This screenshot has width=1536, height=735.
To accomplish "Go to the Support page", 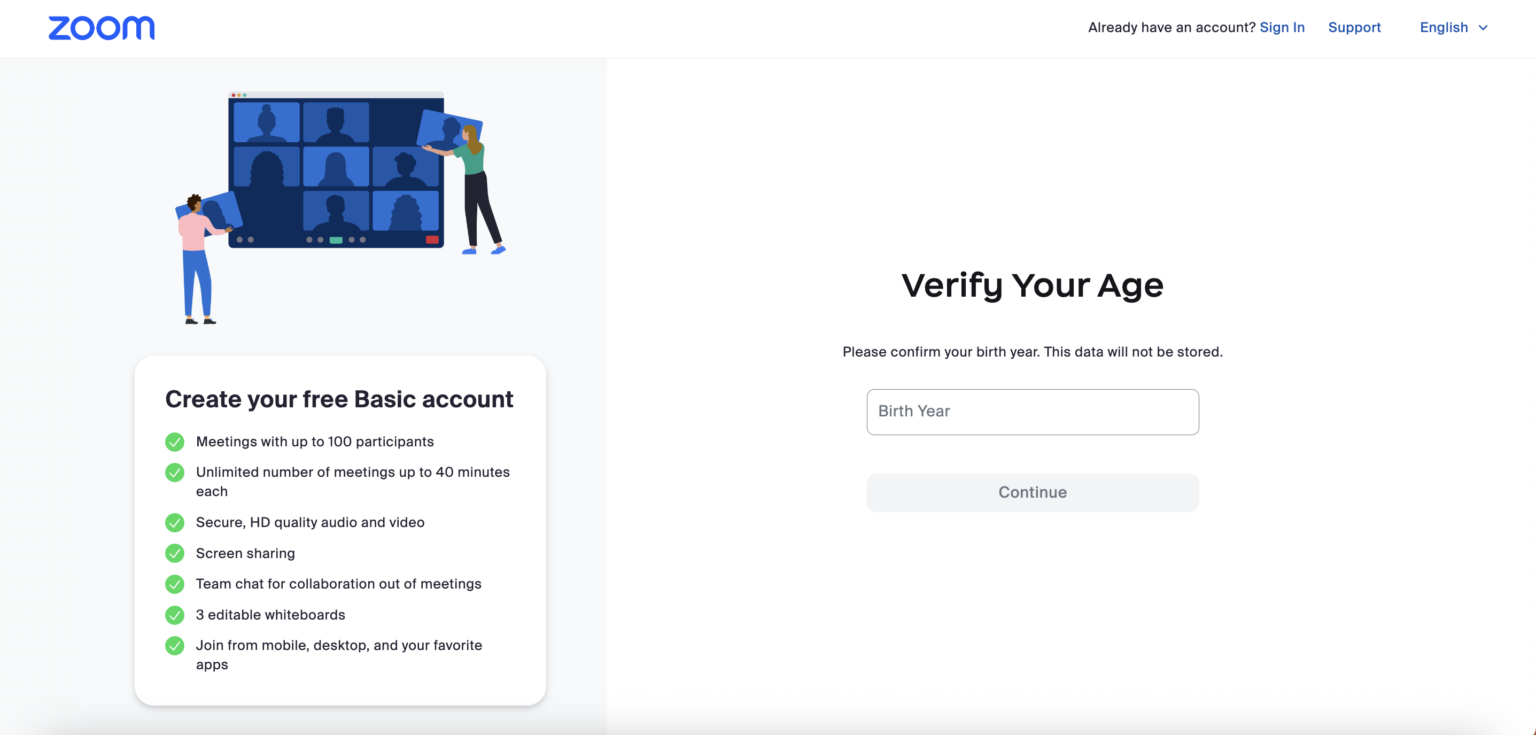I will click(1354, 28).
